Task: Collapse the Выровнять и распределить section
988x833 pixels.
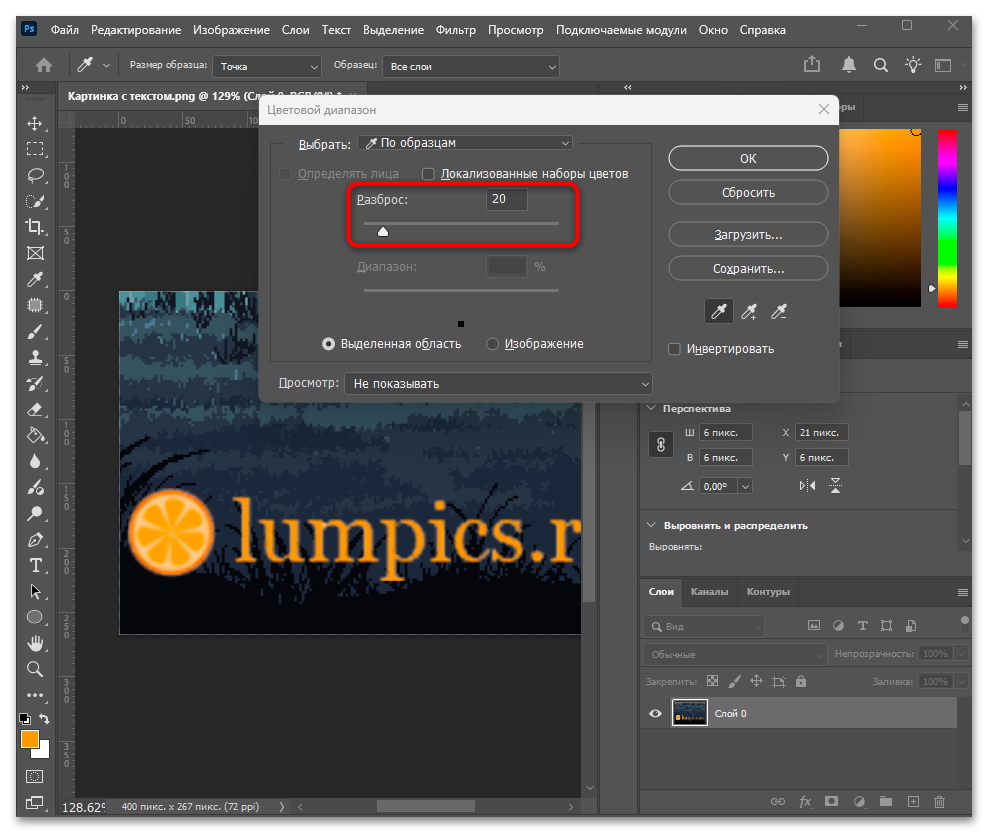Action: [x=652, y=526]
